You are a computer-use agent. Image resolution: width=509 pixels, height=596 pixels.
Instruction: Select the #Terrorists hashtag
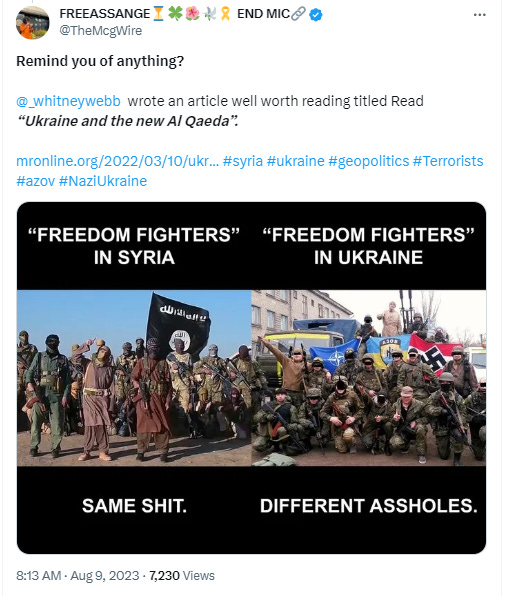(x=448, y=161)
